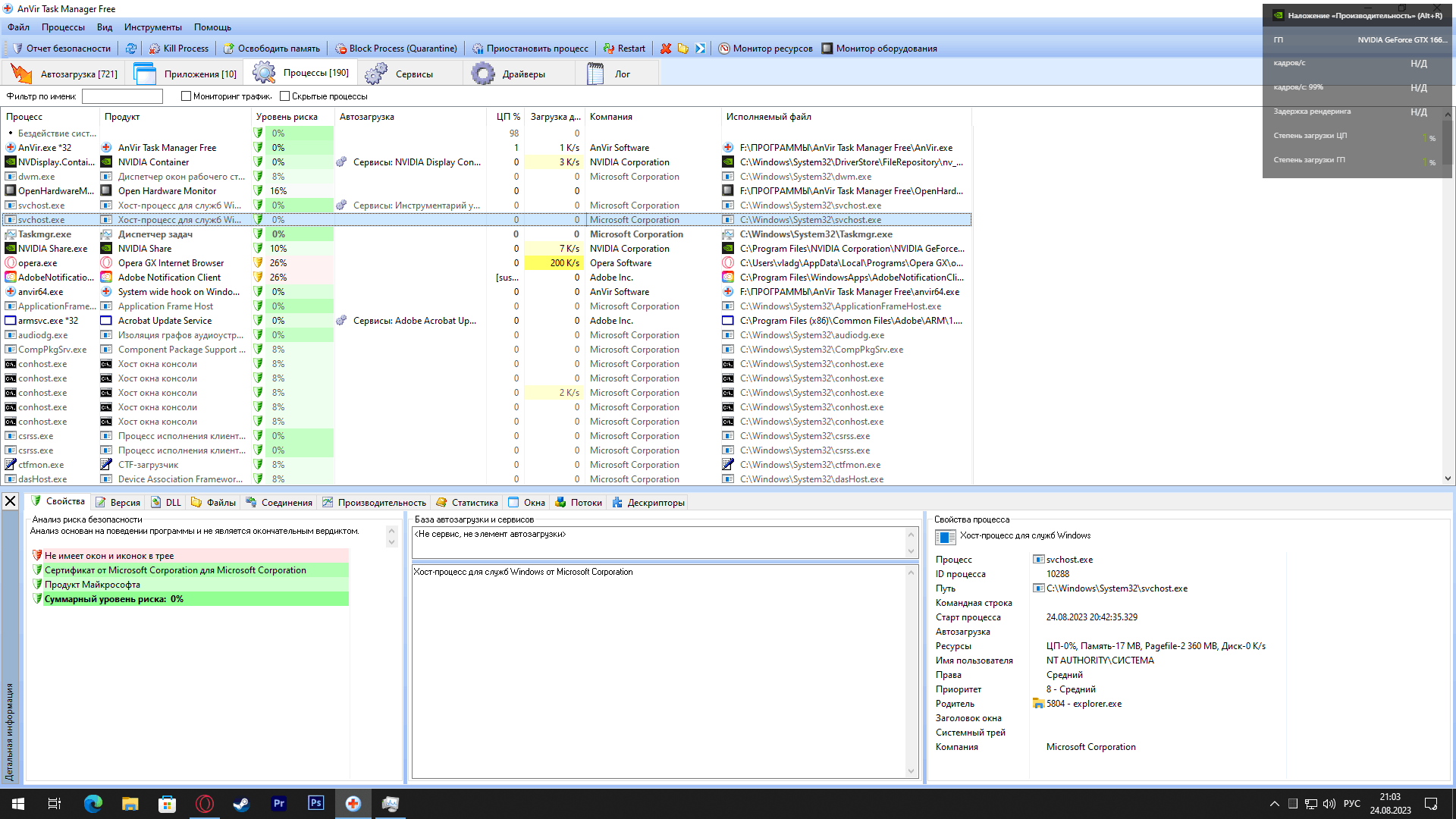Select the opera.exe process row

click(x=485, y=263)
